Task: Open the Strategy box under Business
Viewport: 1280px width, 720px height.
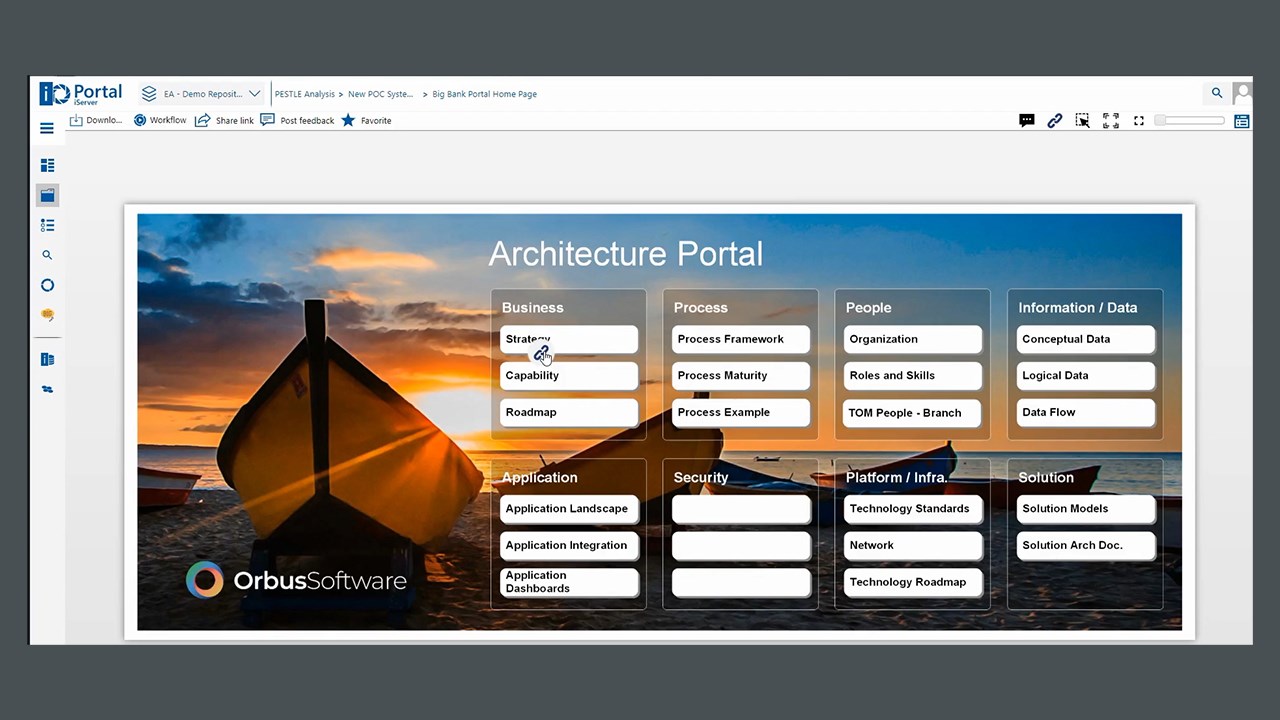Action: point(569,339)
